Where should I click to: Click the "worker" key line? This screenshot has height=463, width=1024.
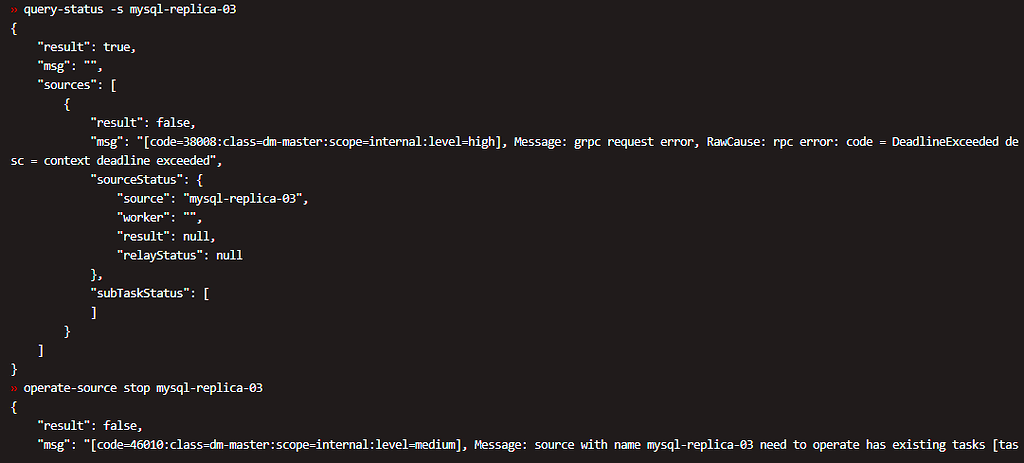point(145,217)
